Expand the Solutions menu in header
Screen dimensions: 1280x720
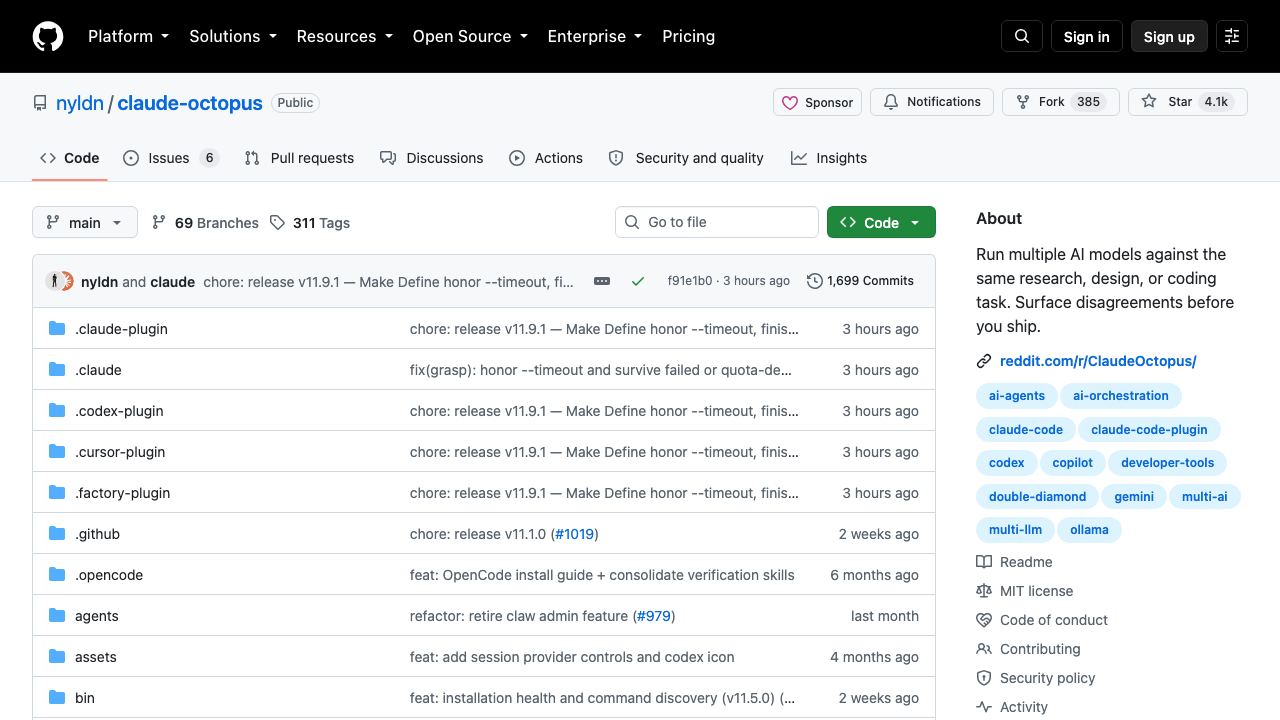tap(232, 36)
